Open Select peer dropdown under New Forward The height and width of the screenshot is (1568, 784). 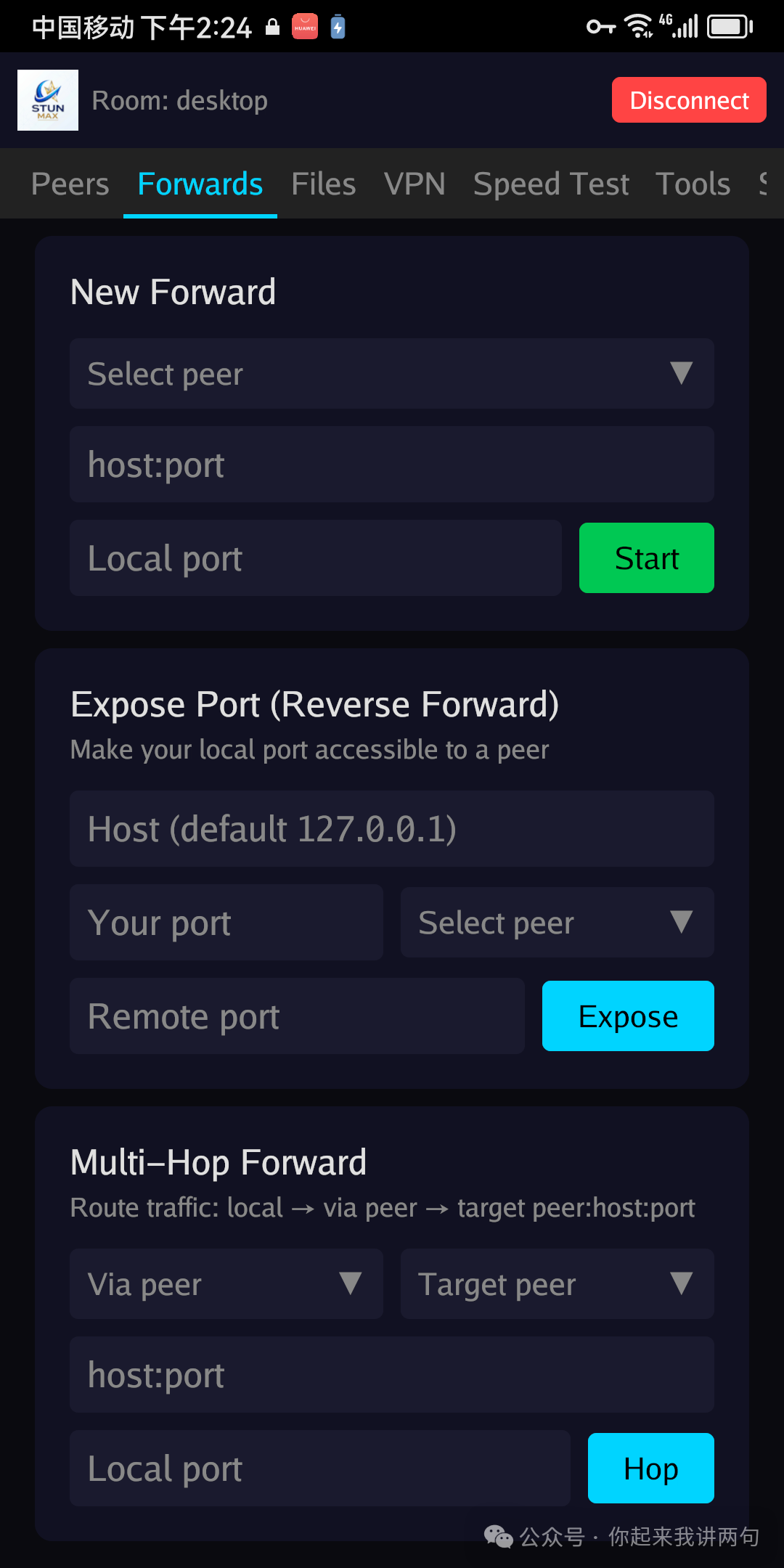coord(392,374)
